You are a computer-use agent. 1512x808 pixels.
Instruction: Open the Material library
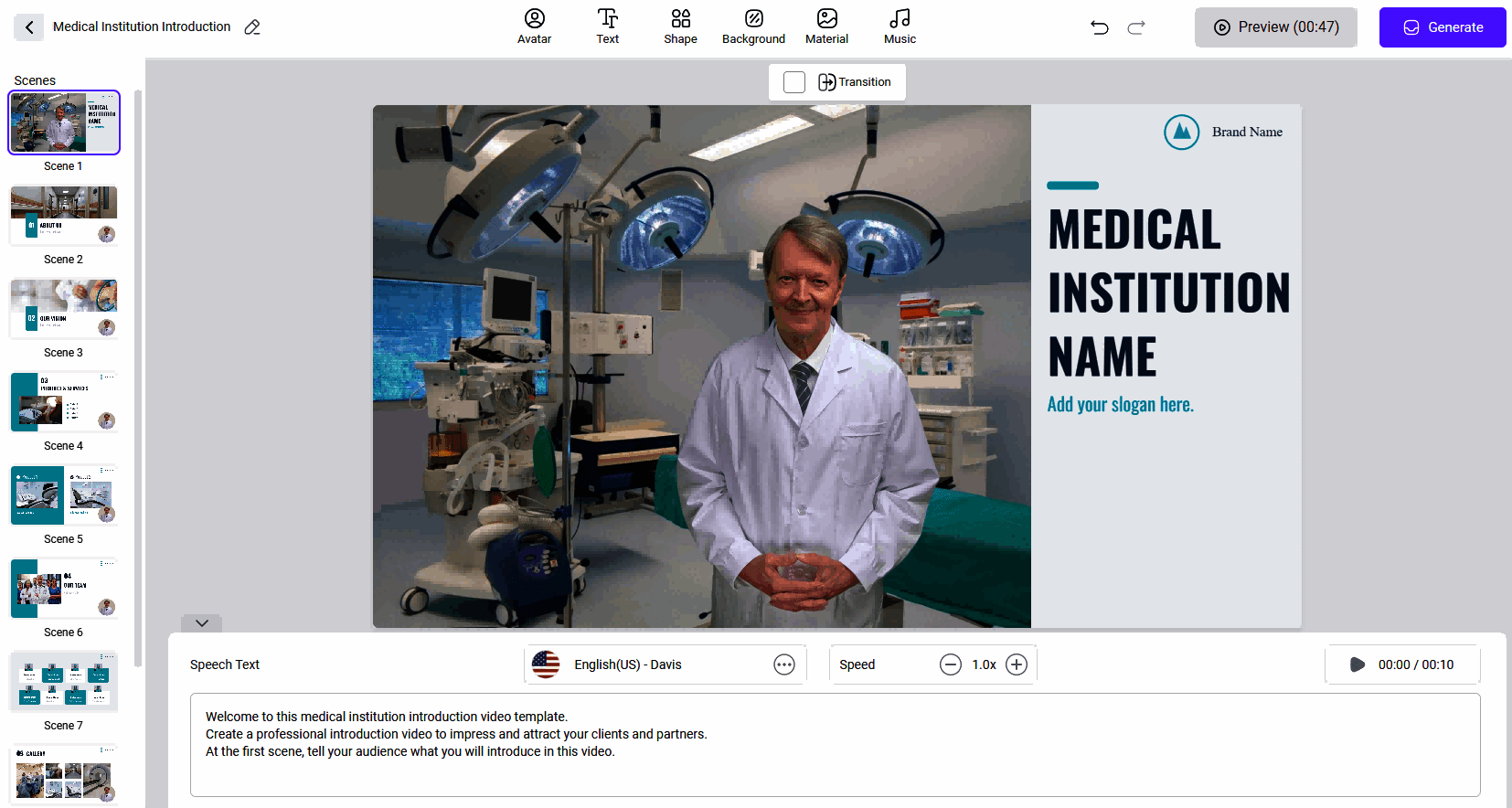pos(826,27)
